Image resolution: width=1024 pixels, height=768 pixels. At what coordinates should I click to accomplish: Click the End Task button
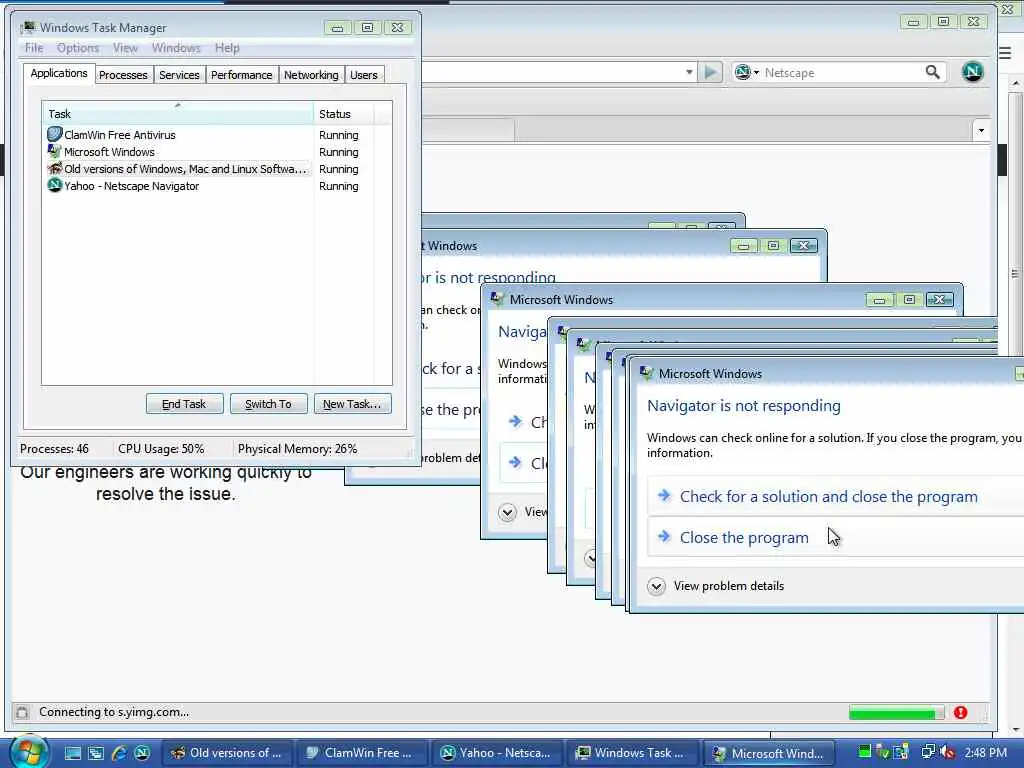tap(184, 404)
